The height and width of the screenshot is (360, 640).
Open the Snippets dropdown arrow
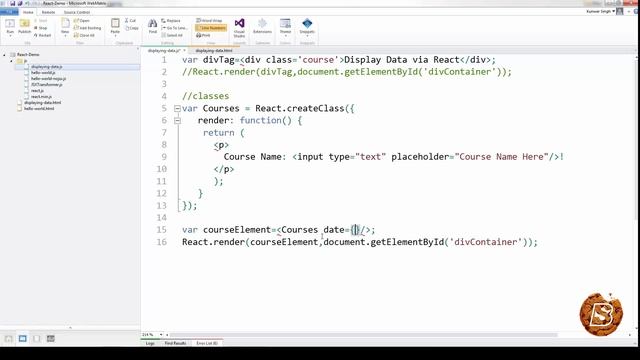coord(307,36)
